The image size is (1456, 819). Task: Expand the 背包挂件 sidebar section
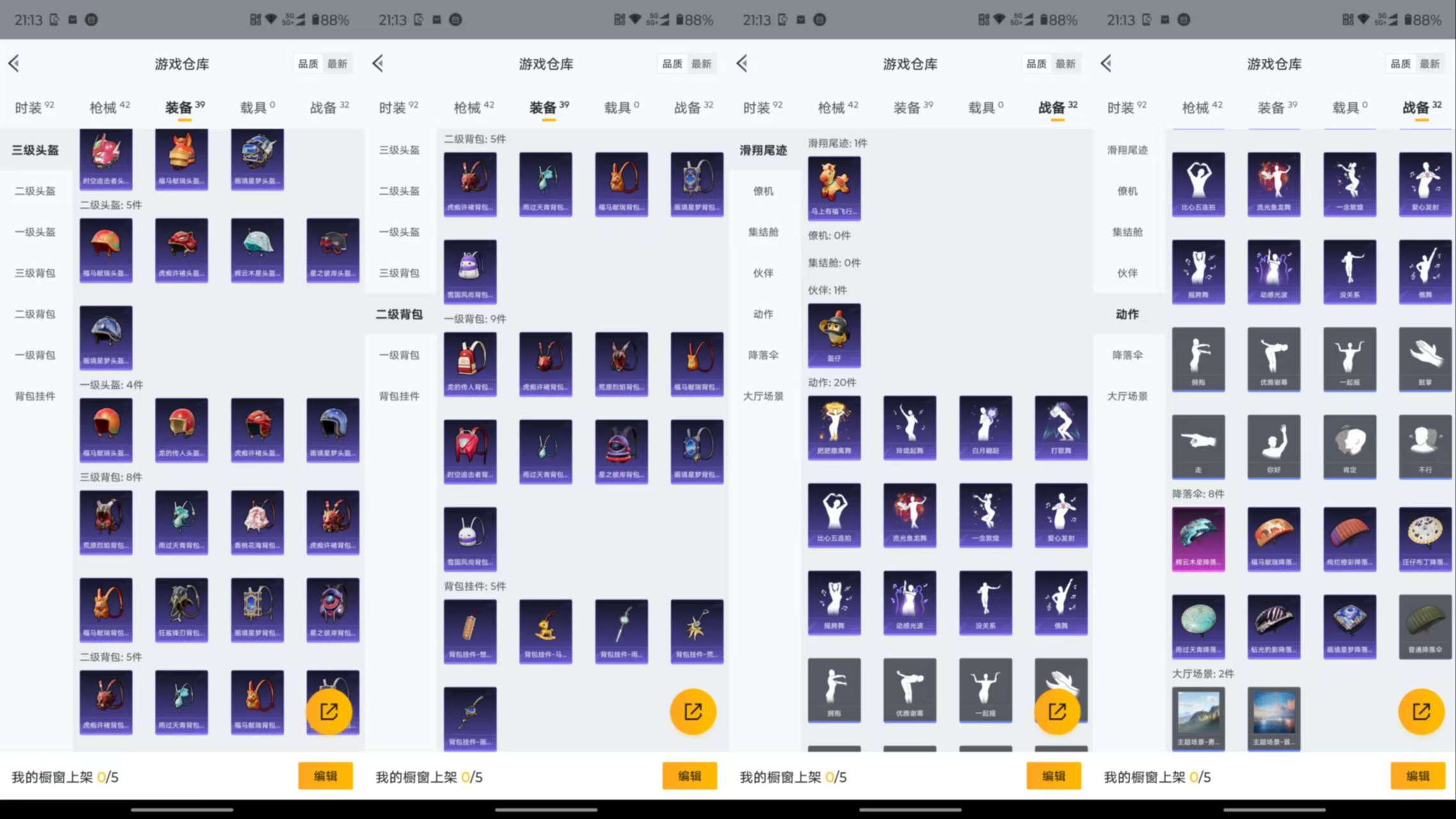point(35,396)
